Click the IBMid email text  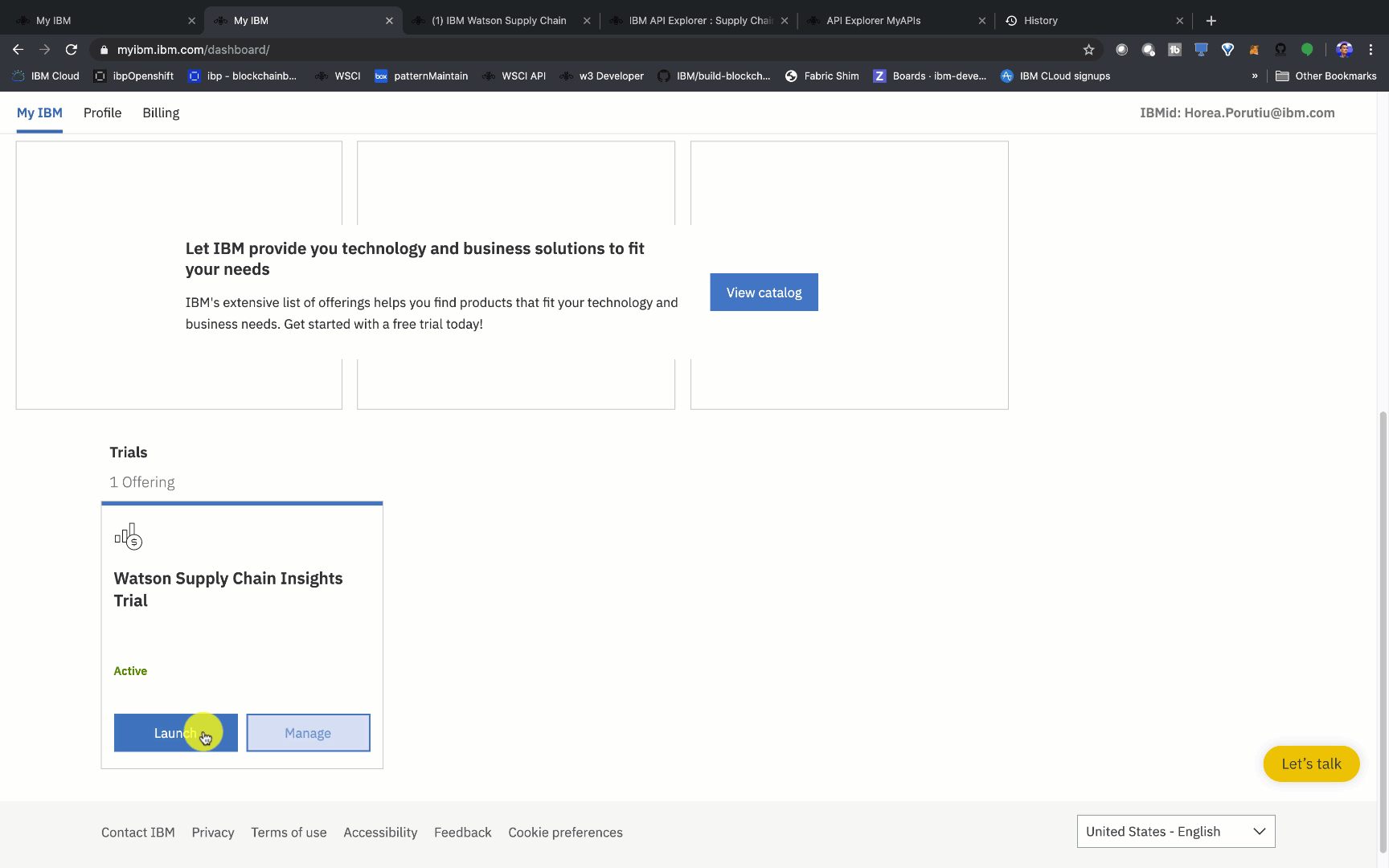1237,113
